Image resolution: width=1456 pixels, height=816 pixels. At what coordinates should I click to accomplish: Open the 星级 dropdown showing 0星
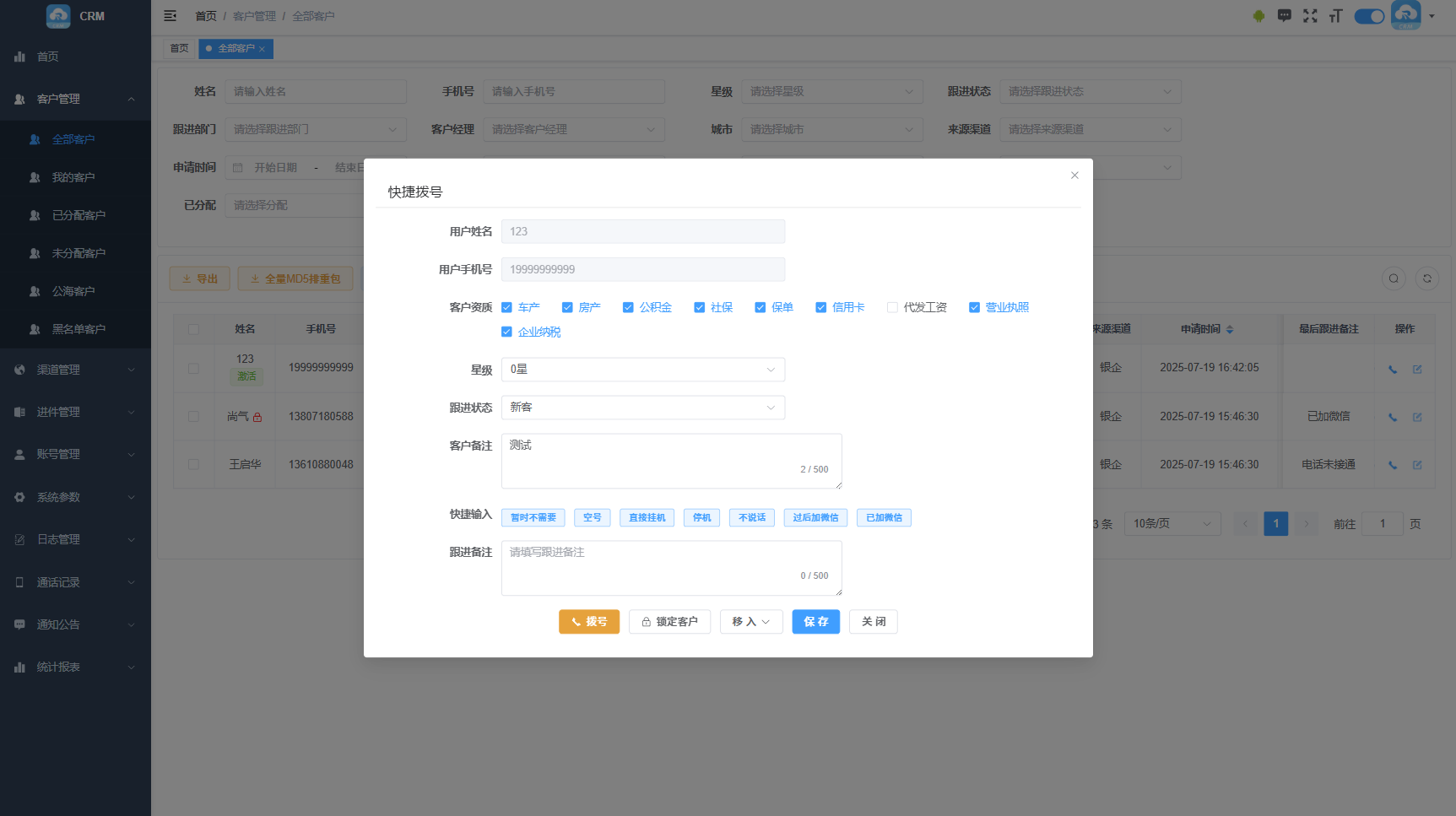(642, 370)
